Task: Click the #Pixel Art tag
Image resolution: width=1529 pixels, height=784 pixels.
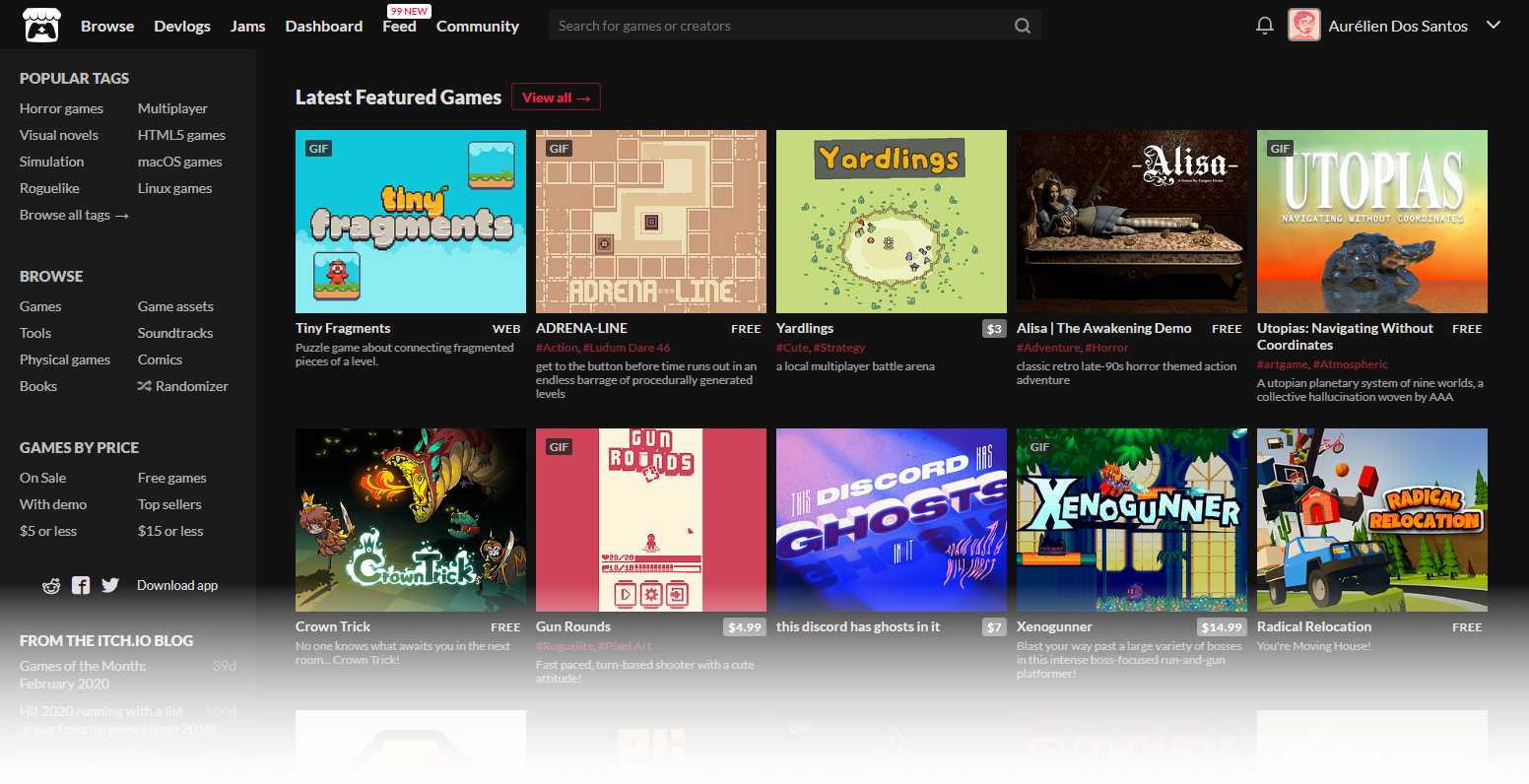Action: pyautogui.click(x=626, y=646)
